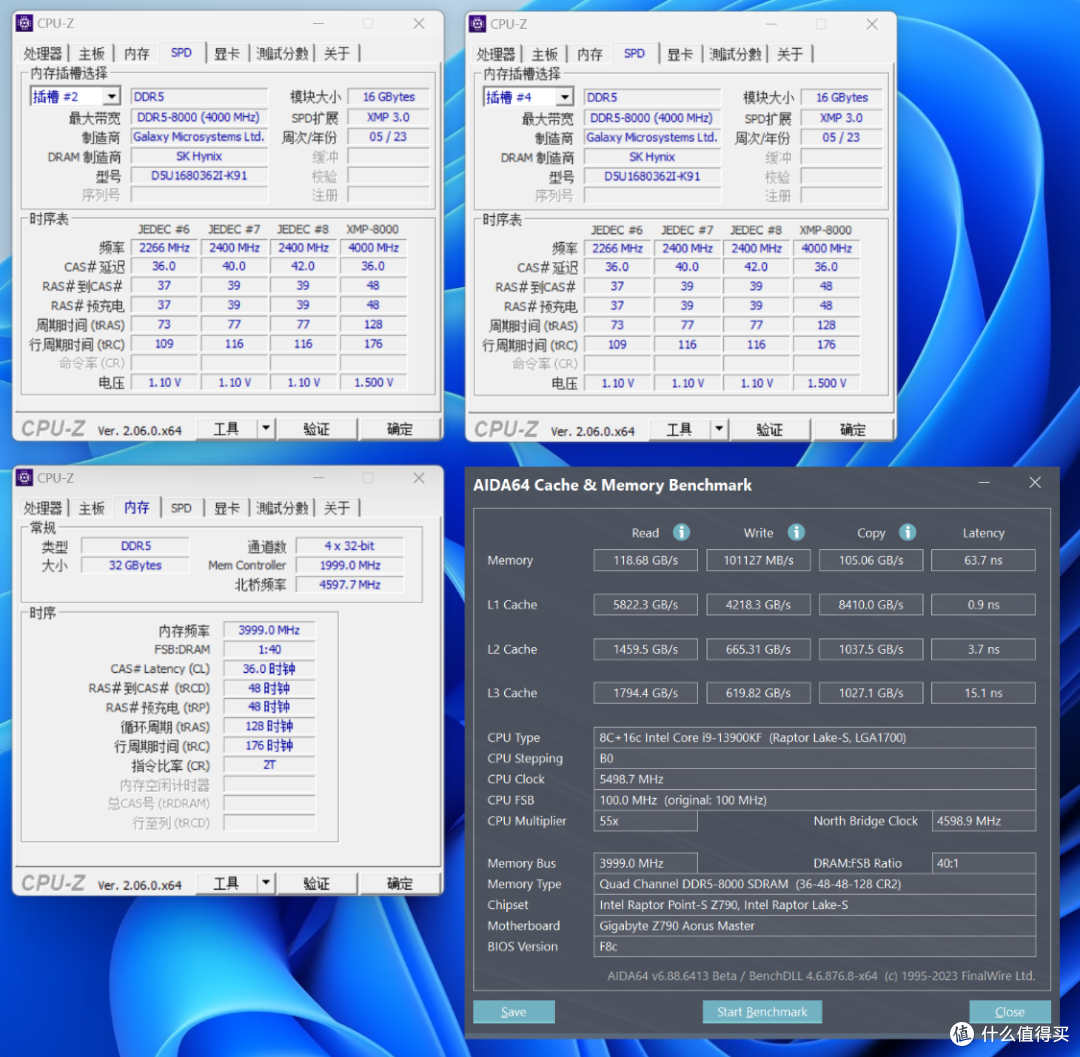Click North Bridge Clock value 4598.9 MHz
1080x1057 pixels.
point(983,821)
